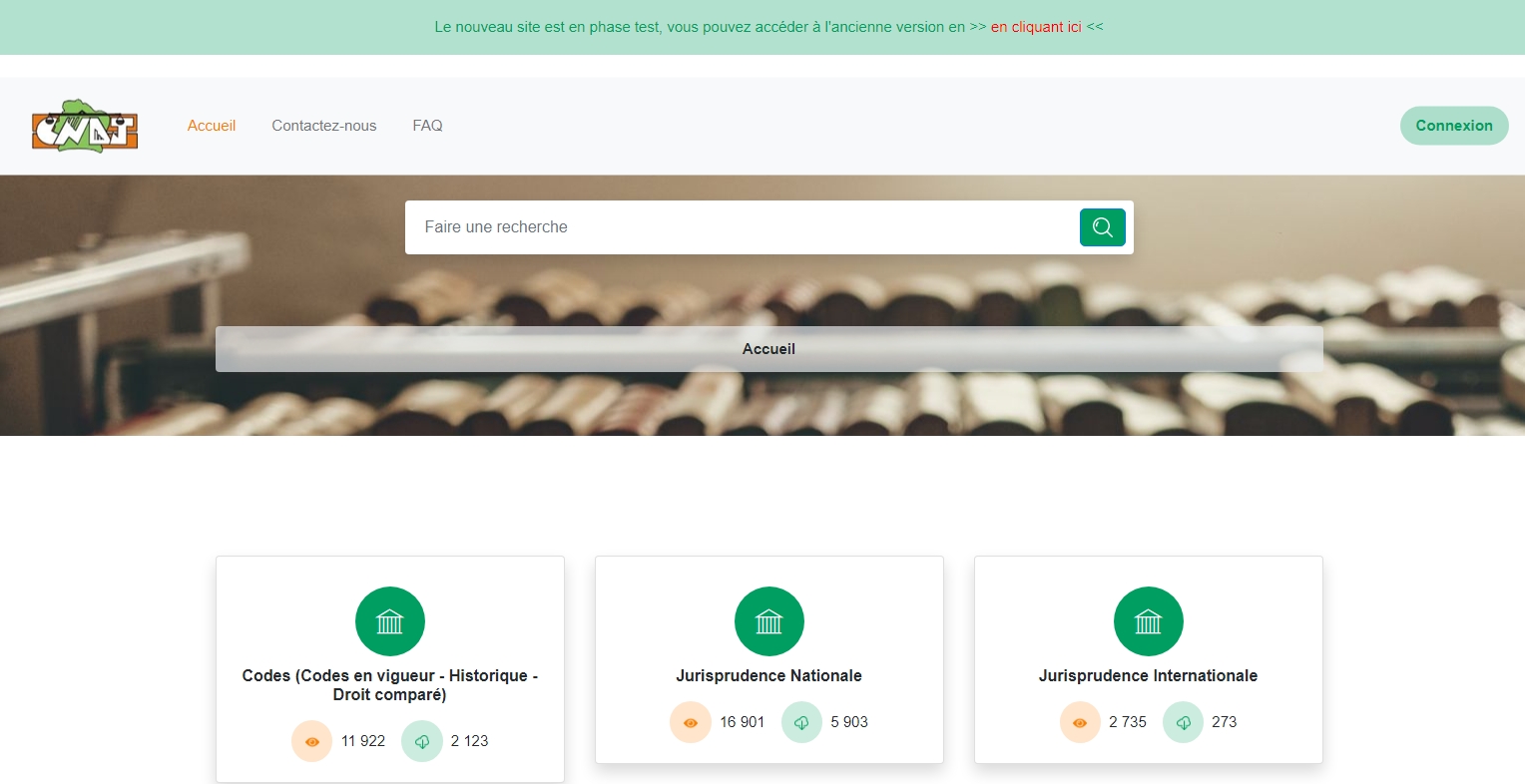
Task: Click the eye views icon beside 11 922
Action: pos(311,741)
